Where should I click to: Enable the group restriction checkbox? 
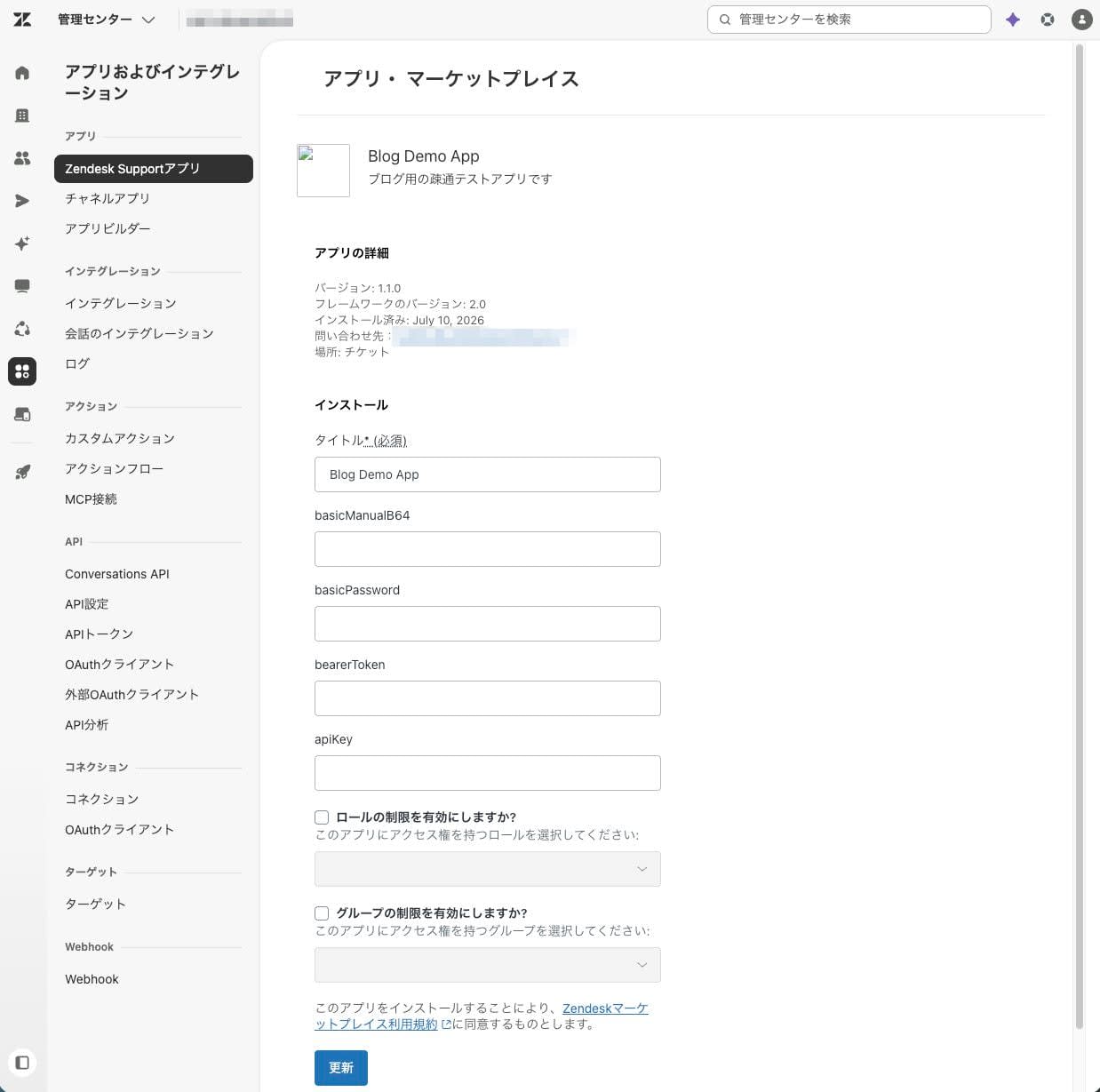322,913
